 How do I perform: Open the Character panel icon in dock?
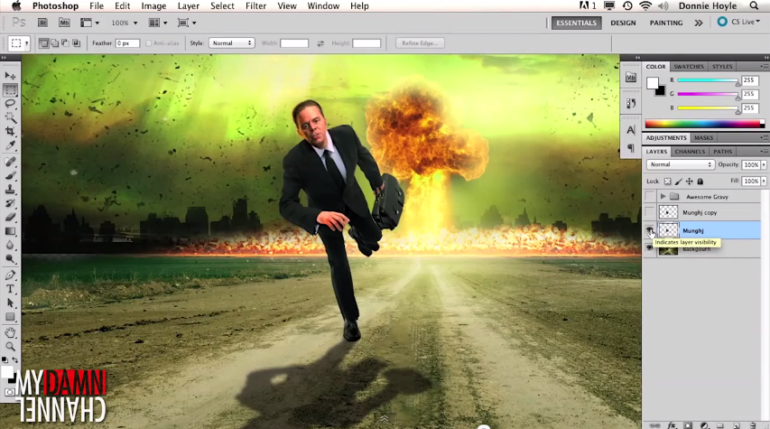[x=631, y=130]
